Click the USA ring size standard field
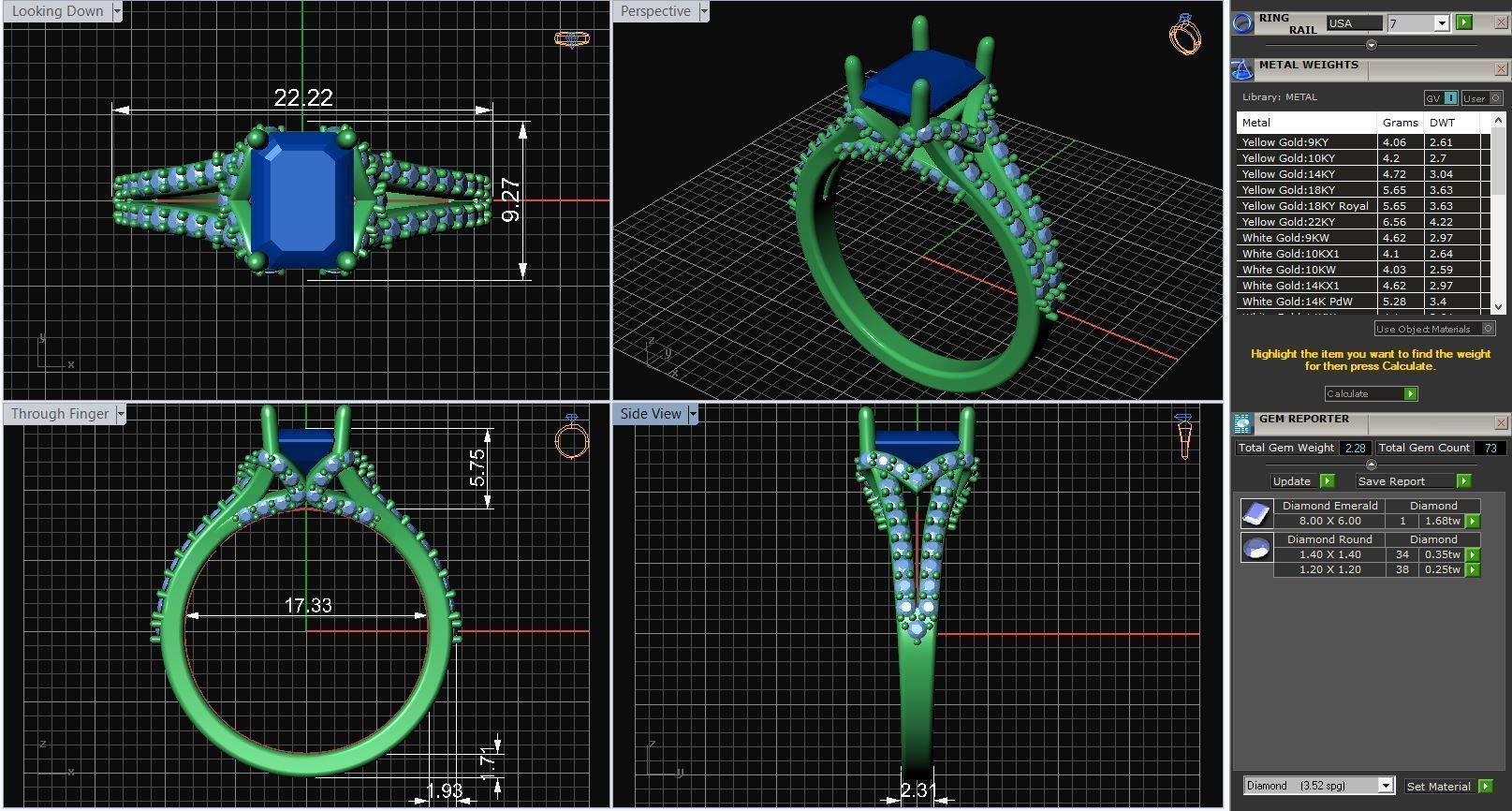 point(1355,23)
